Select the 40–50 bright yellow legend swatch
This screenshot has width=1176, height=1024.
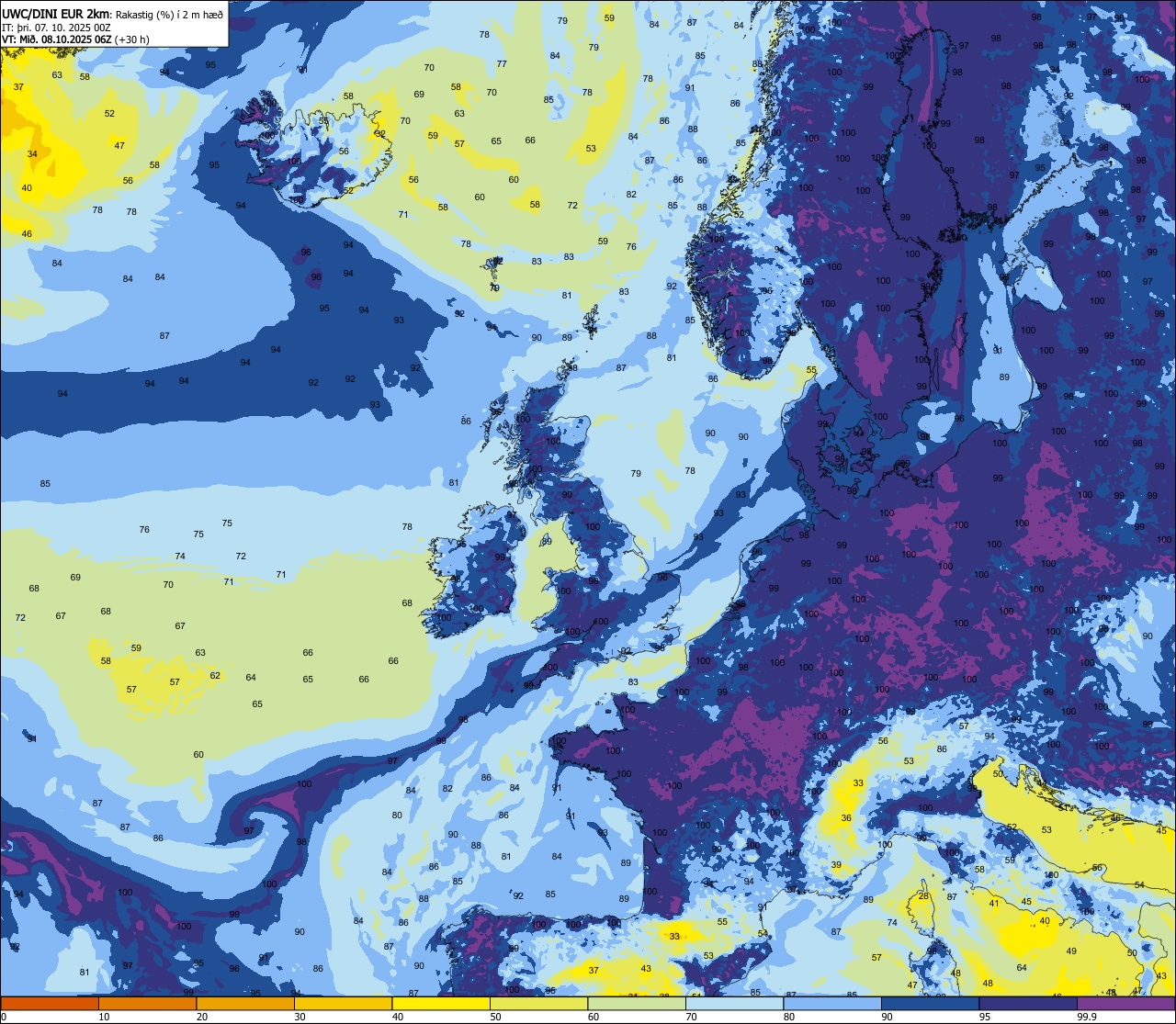point(440,1004)
